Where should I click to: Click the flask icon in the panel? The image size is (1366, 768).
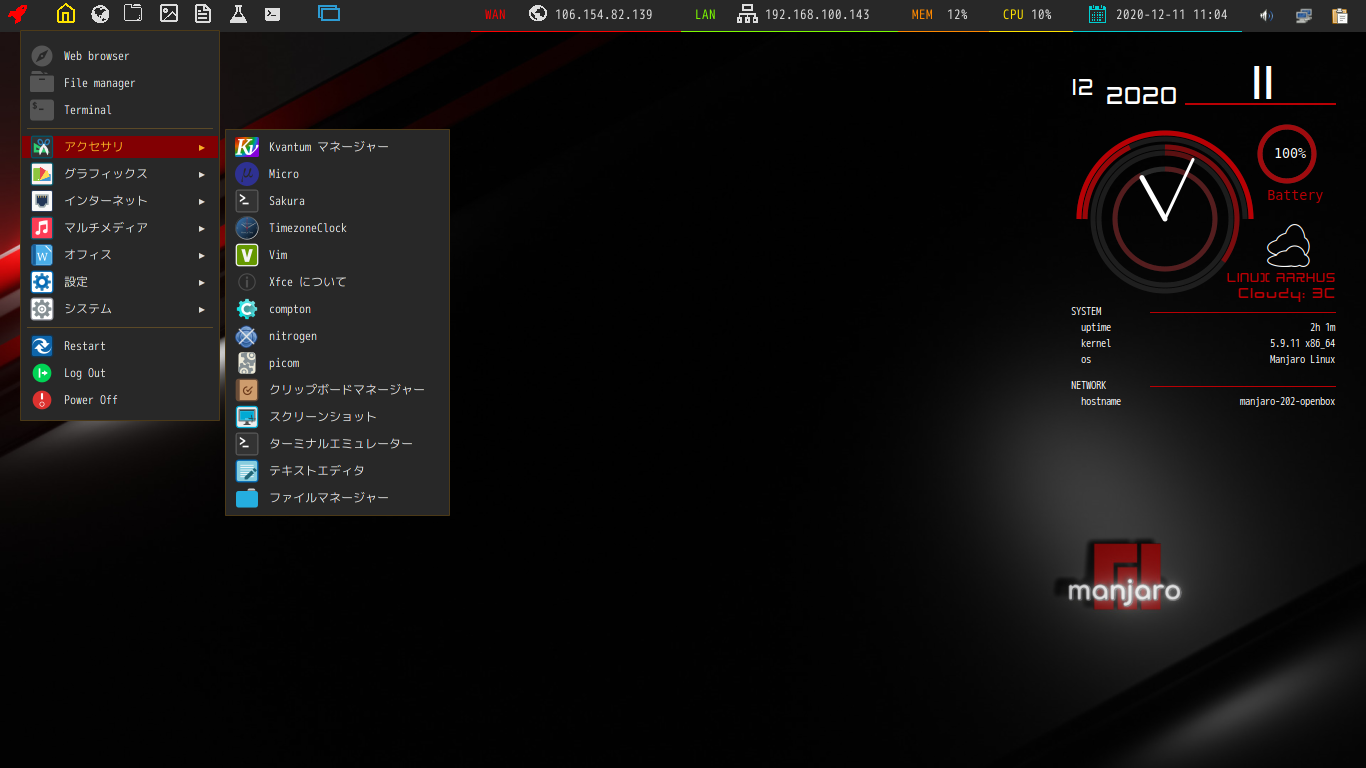click(x=238, y=14)
